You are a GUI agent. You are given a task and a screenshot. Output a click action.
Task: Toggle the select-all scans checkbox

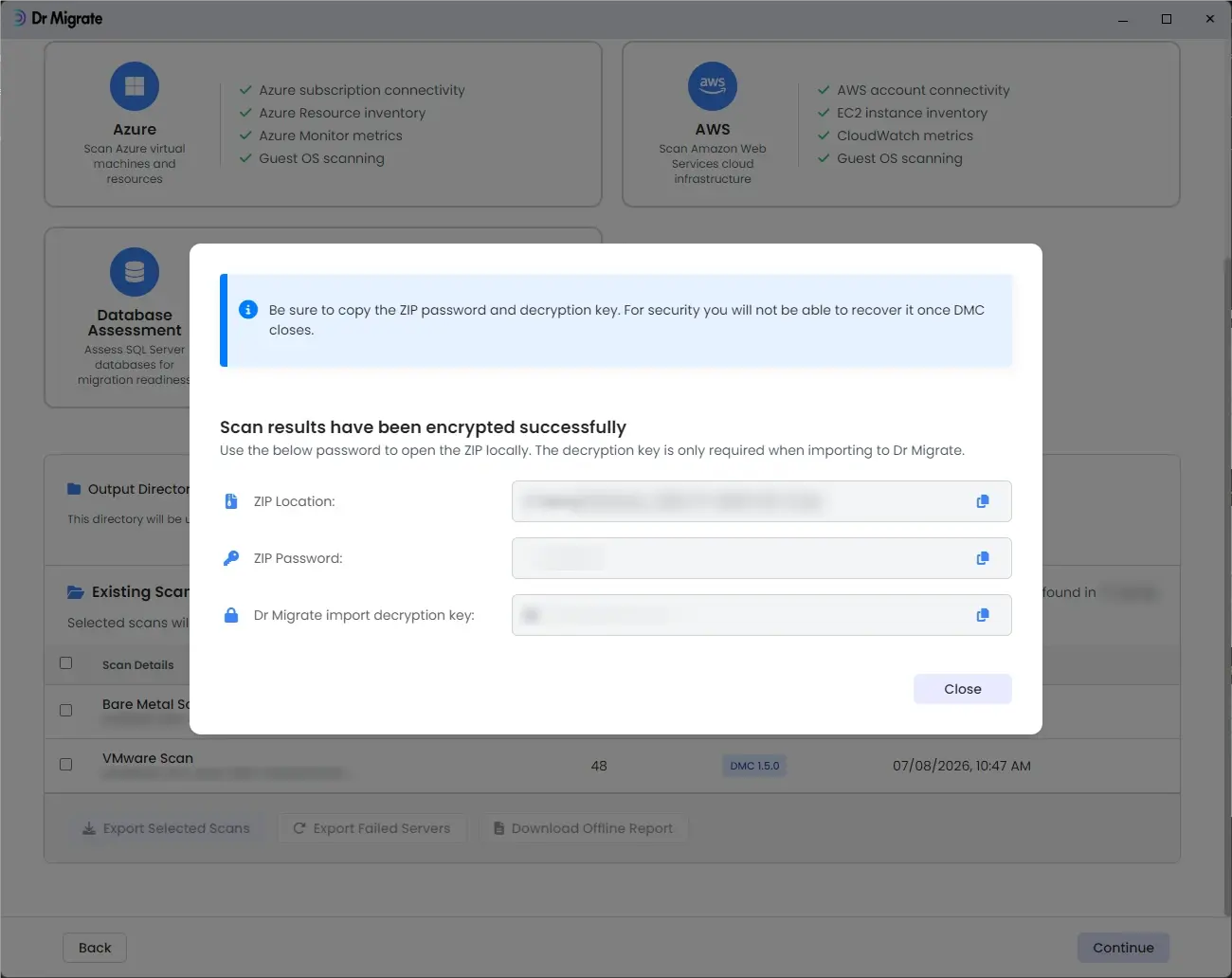coord(65,663)
